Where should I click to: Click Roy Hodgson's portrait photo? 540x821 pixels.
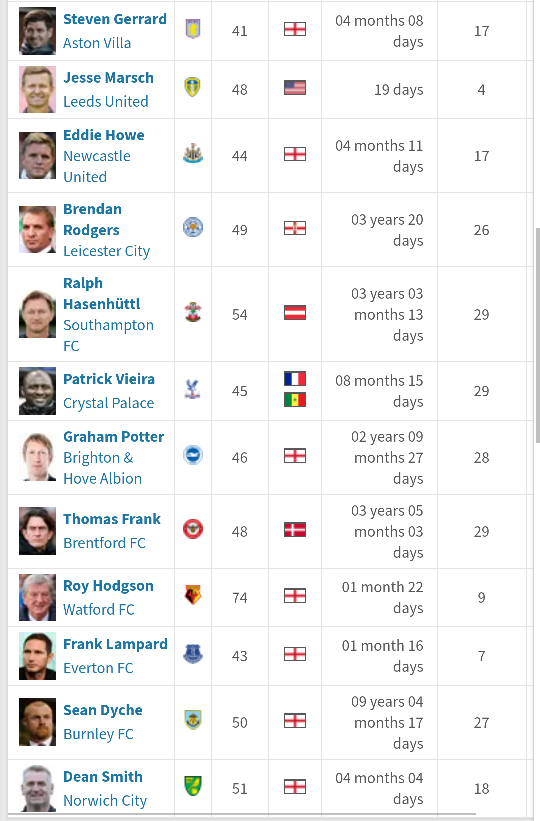37,597
